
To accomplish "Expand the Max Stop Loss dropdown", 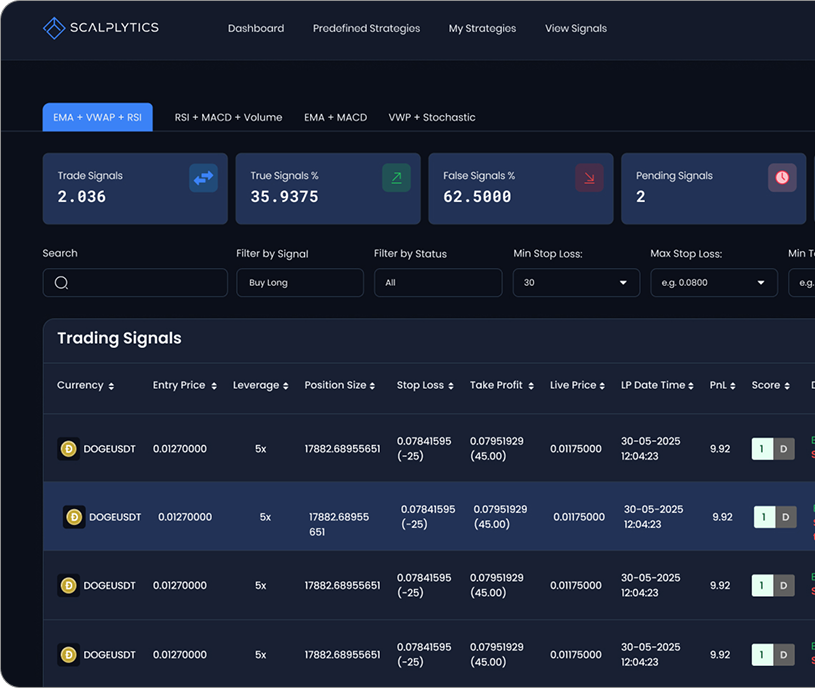I will click(x=713, y=283).
